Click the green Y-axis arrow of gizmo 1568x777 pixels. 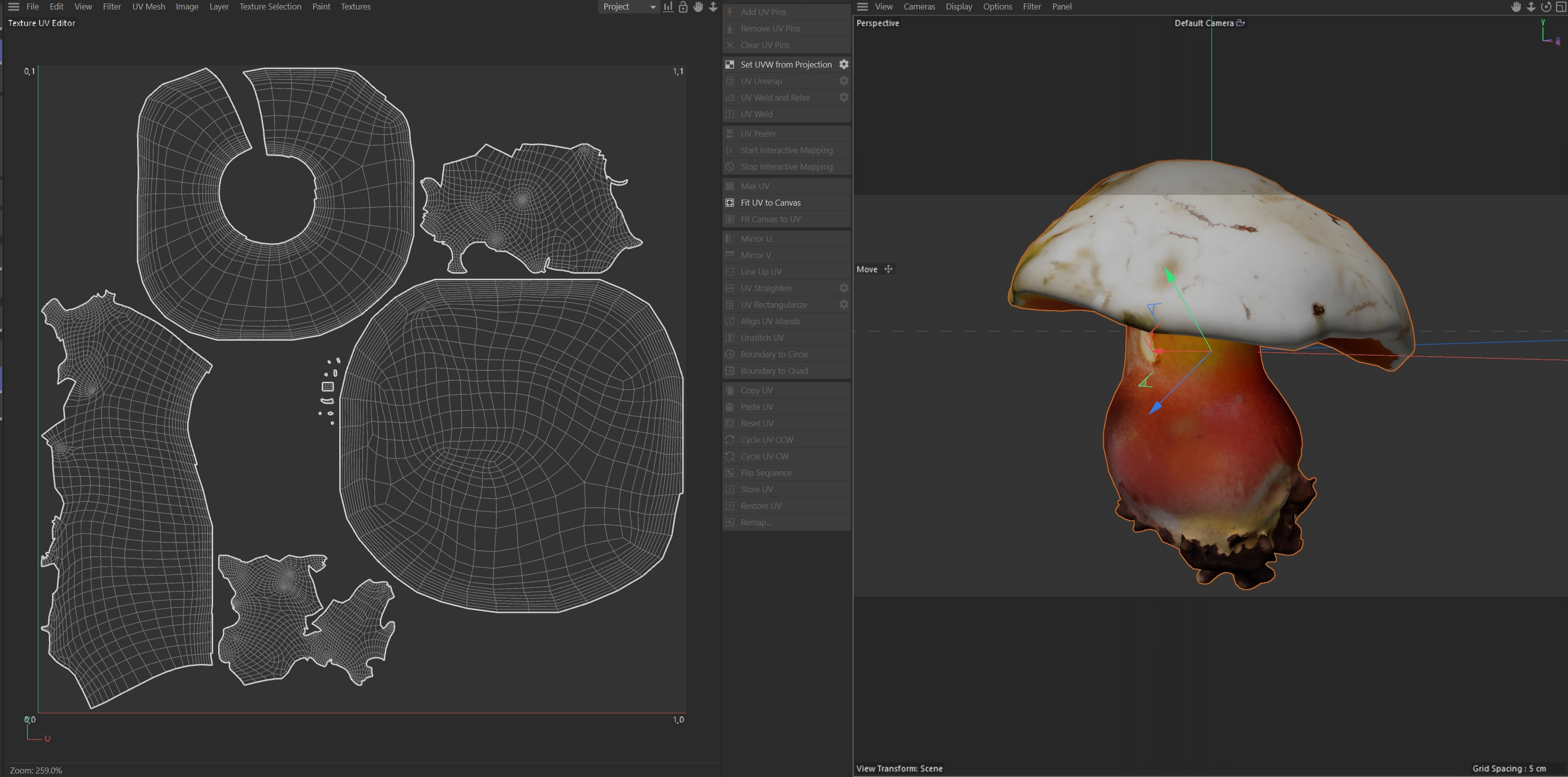(1169, 275)
